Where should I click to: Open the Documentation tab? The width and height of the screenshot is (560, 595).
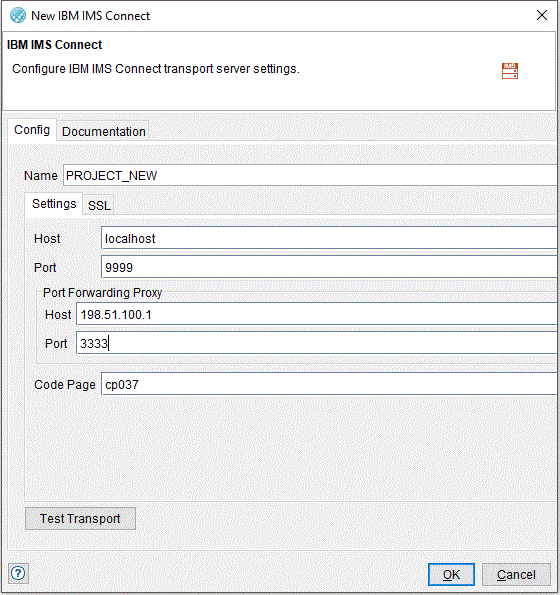coord(103,132)
